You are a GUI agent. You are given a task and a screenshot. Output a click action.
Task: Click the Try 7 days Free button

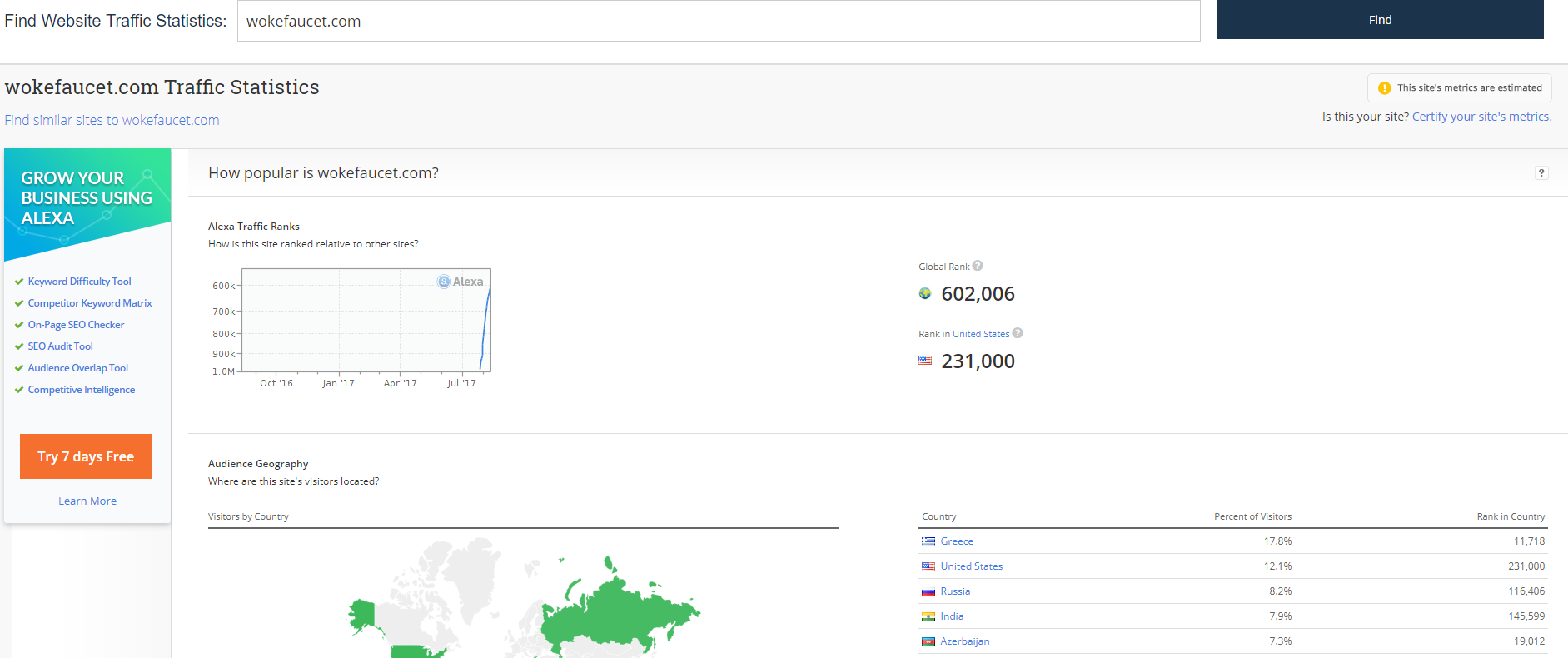pyautogui.click(x=86, y=456)
